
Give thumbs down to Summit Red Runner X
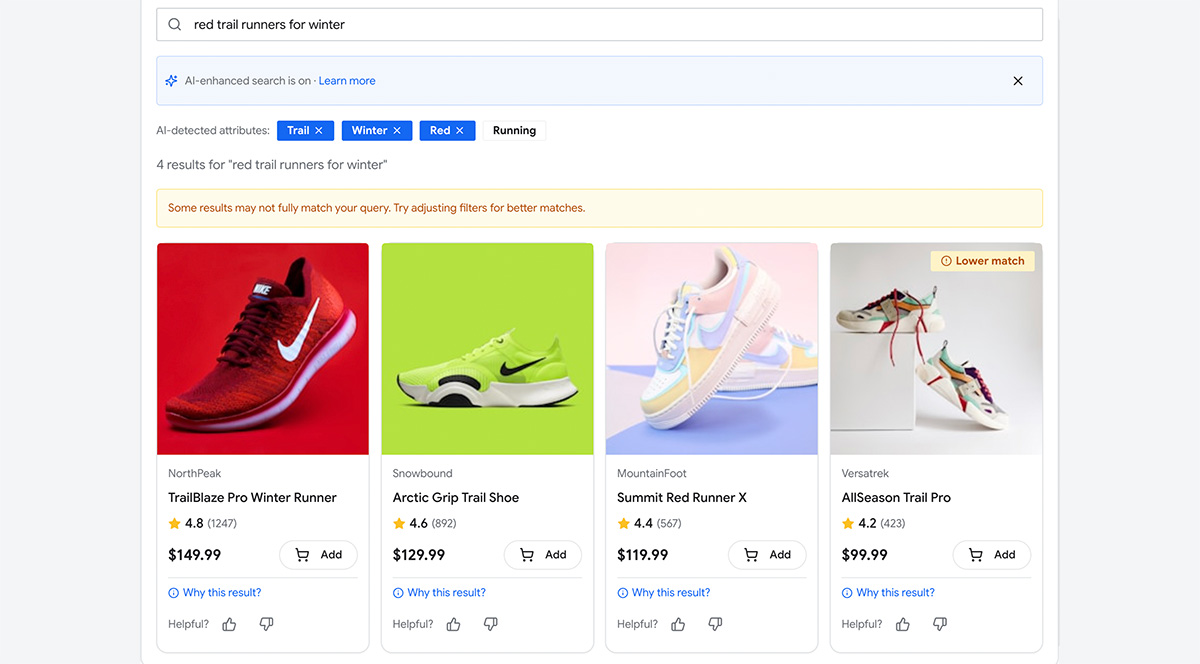tap(715, 623)
